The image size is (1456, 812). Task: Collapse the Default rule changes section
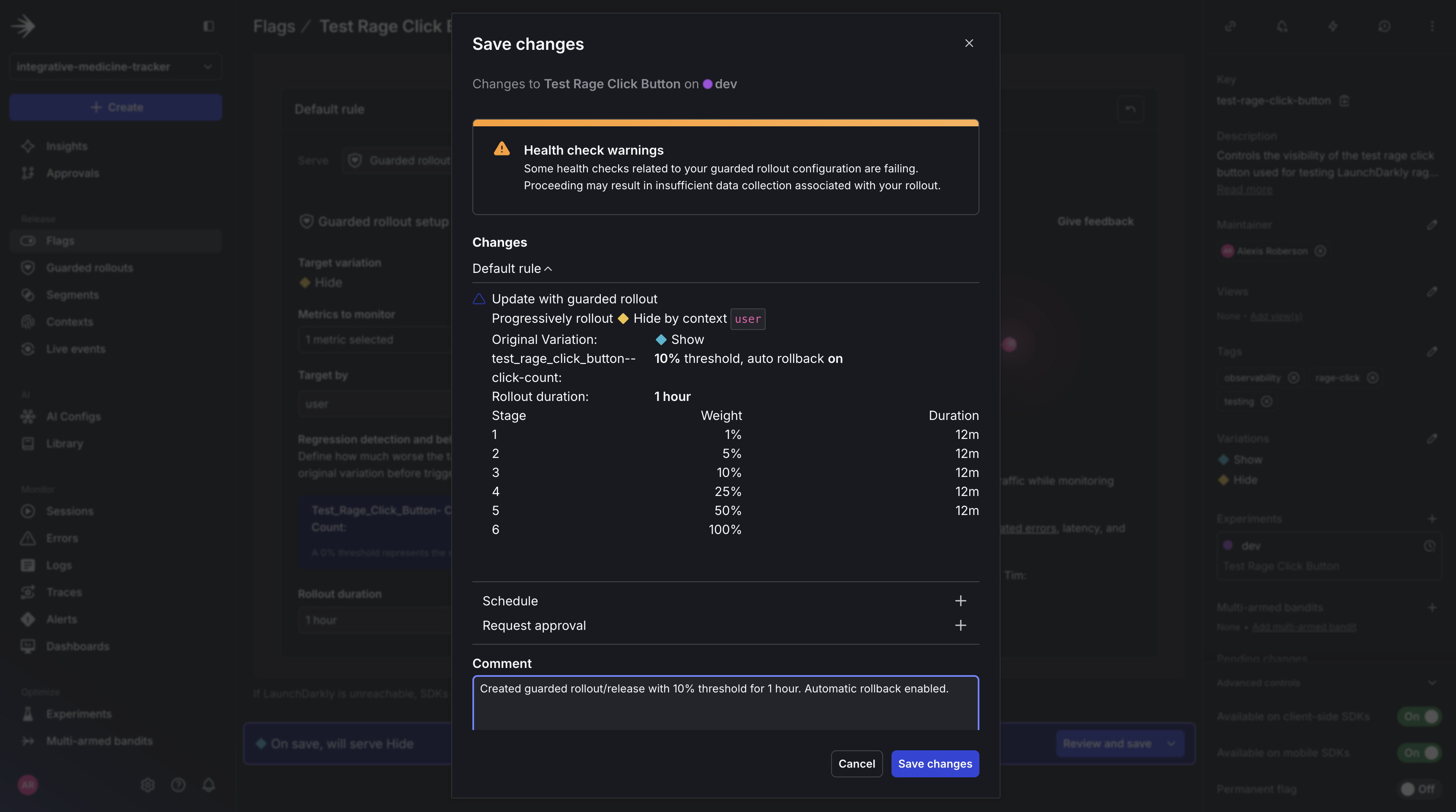[x=548, y=268]
